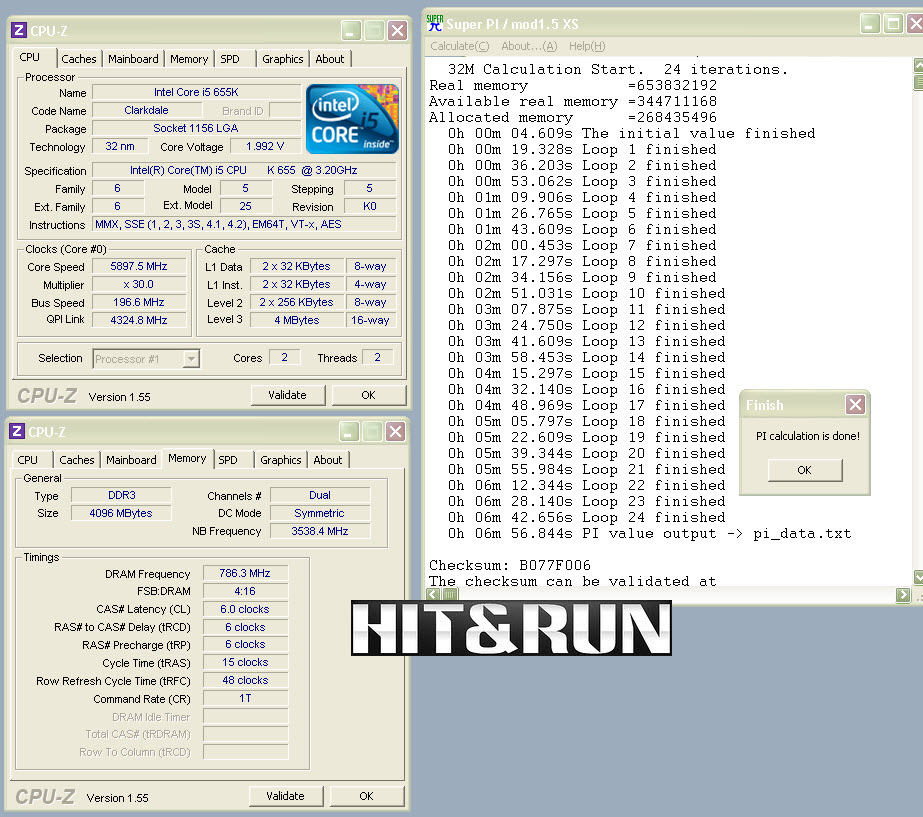
Task: Minimize the CPU-Z window showing Processor info
Action: click(349, 31)
